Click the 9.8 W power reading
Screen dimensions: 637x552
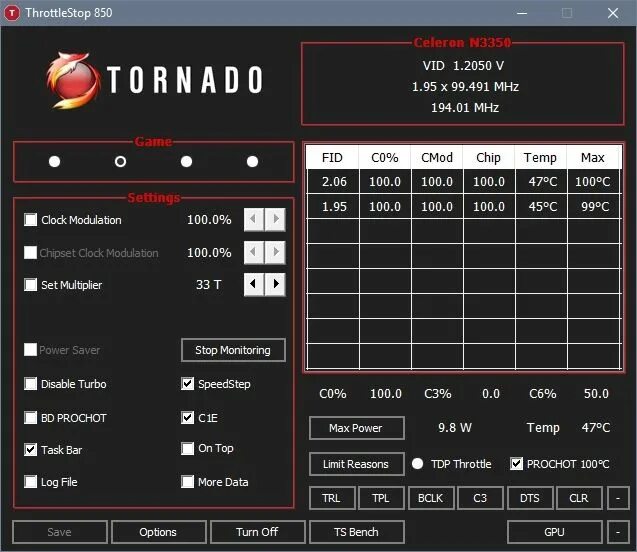coord(455,428)
